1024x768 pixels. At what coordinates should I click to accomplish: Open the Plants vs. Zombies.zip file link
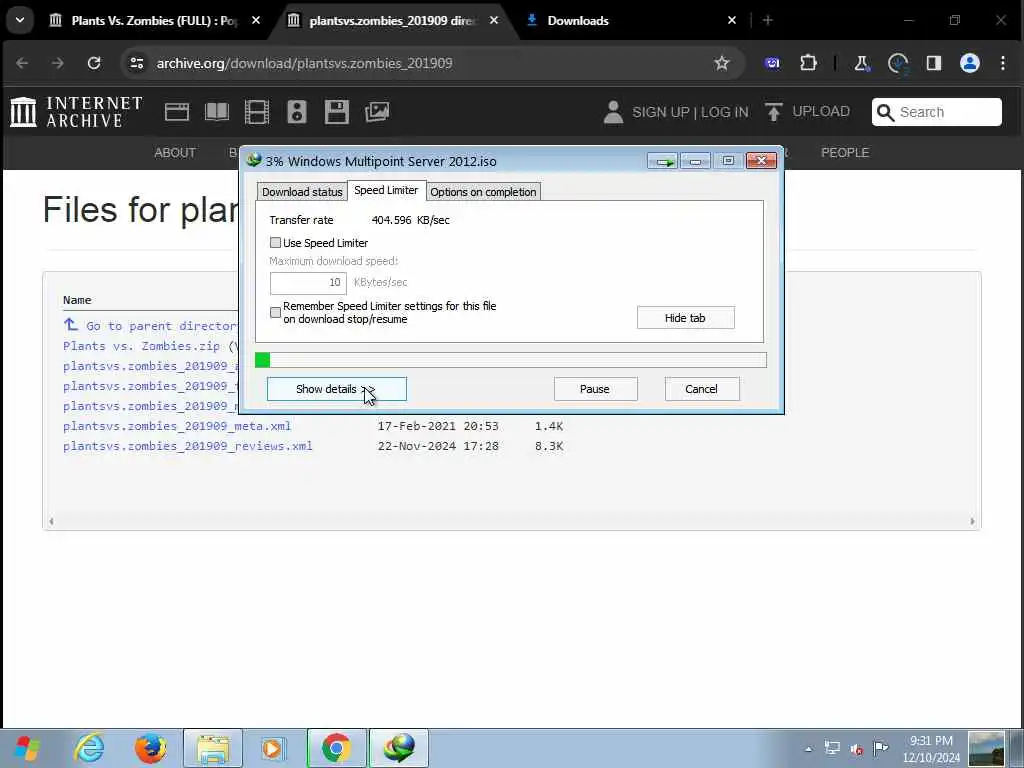(142, 346)
